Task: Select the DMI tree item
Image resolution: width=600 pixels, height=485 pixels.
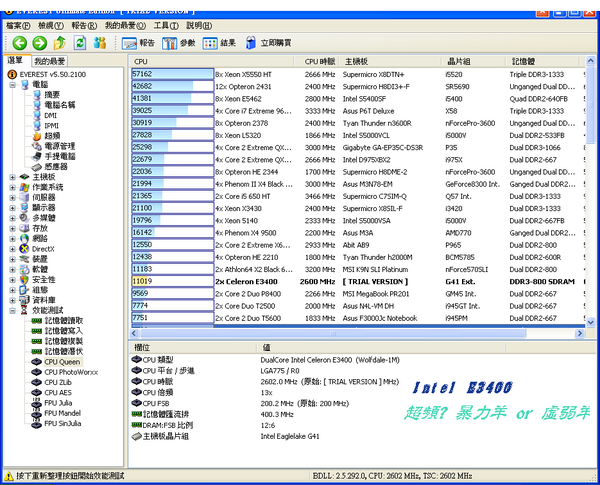Action: (x=51, y=115)
